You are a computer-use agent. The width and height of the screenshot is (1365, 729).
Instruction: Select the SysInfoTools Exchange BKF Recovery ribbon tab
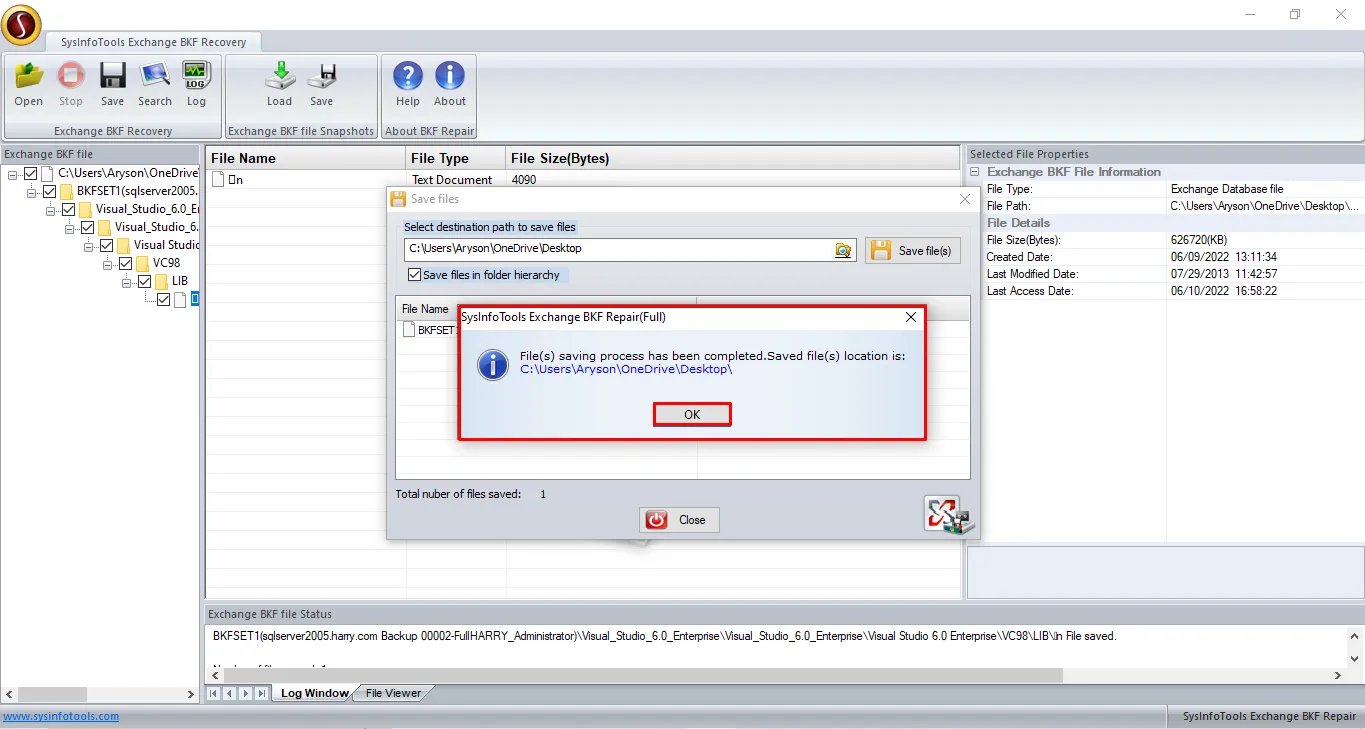[153, 42]
